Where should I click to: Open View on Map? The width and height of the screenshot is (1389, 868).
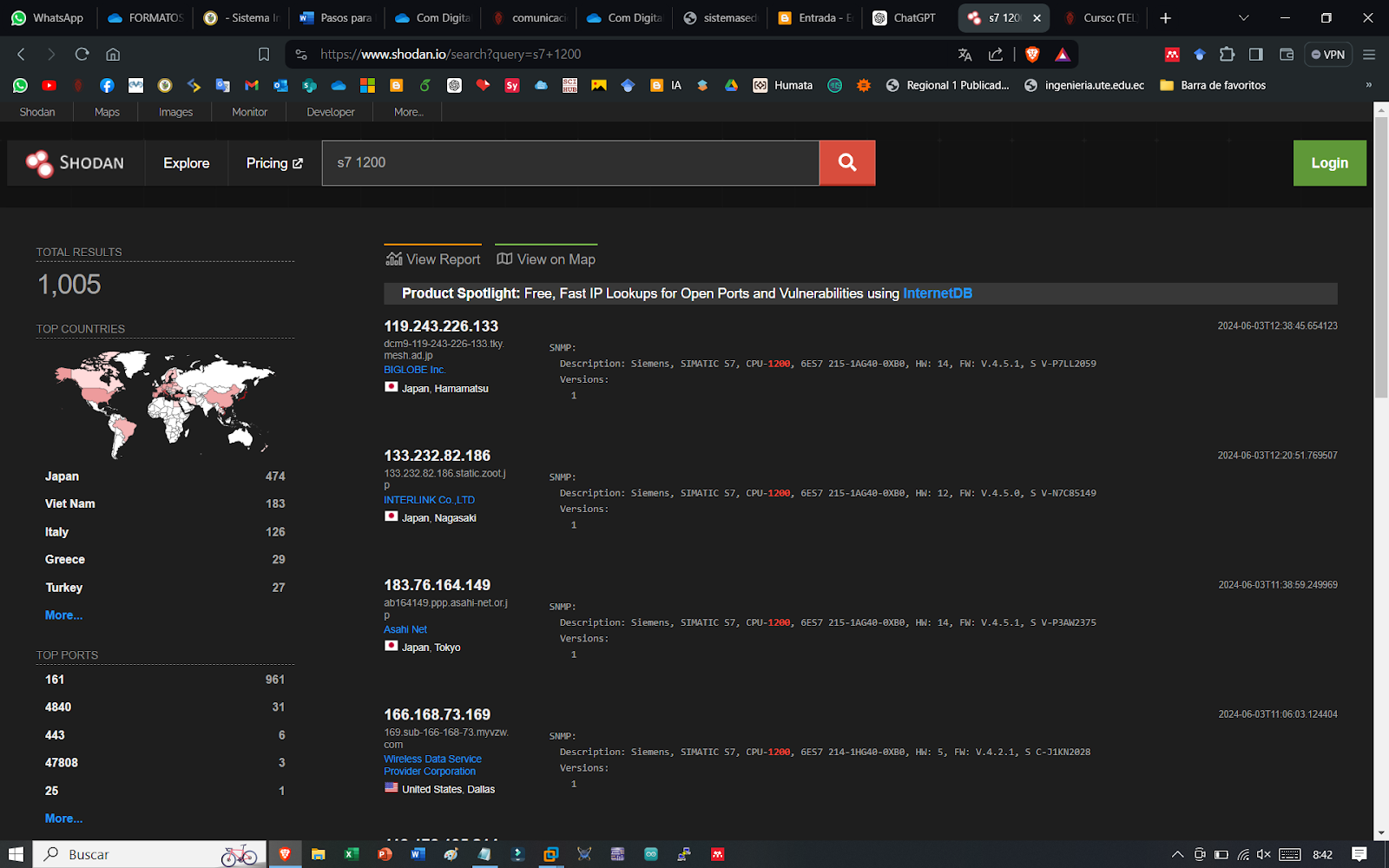coord(546,259)
